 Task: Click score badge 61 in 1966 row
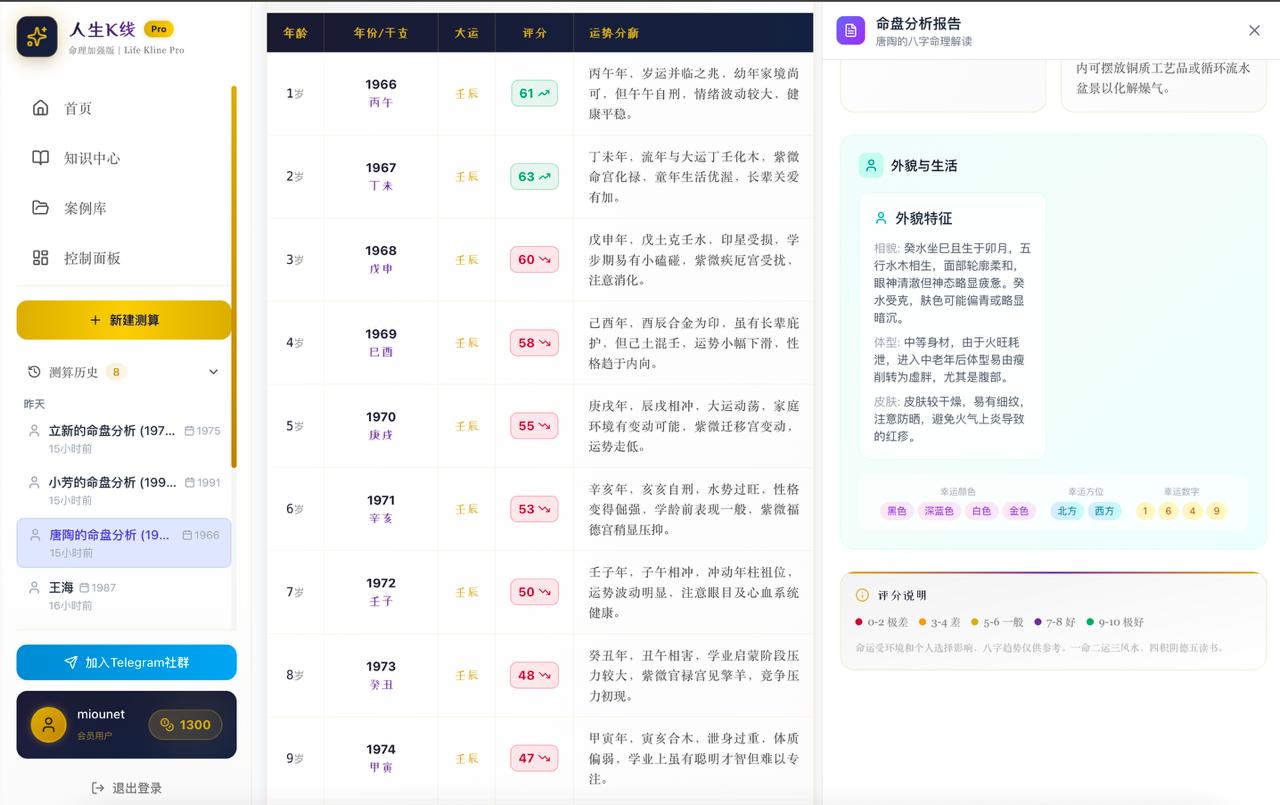[x=534, y=93]
